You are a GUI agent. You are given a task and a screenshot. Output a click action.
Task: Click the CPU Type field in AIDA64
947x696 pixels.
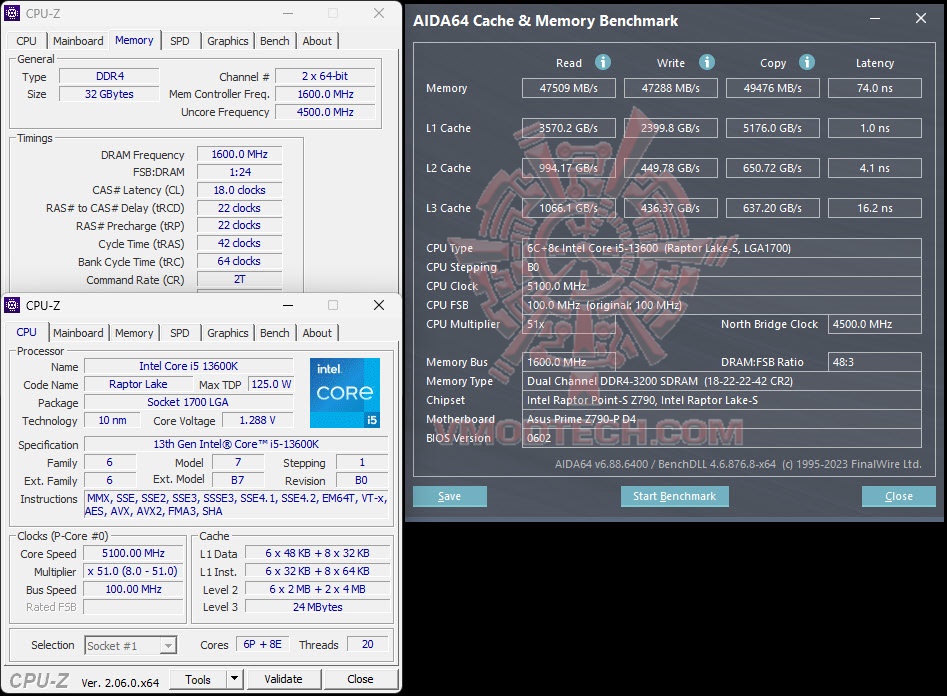722,248
